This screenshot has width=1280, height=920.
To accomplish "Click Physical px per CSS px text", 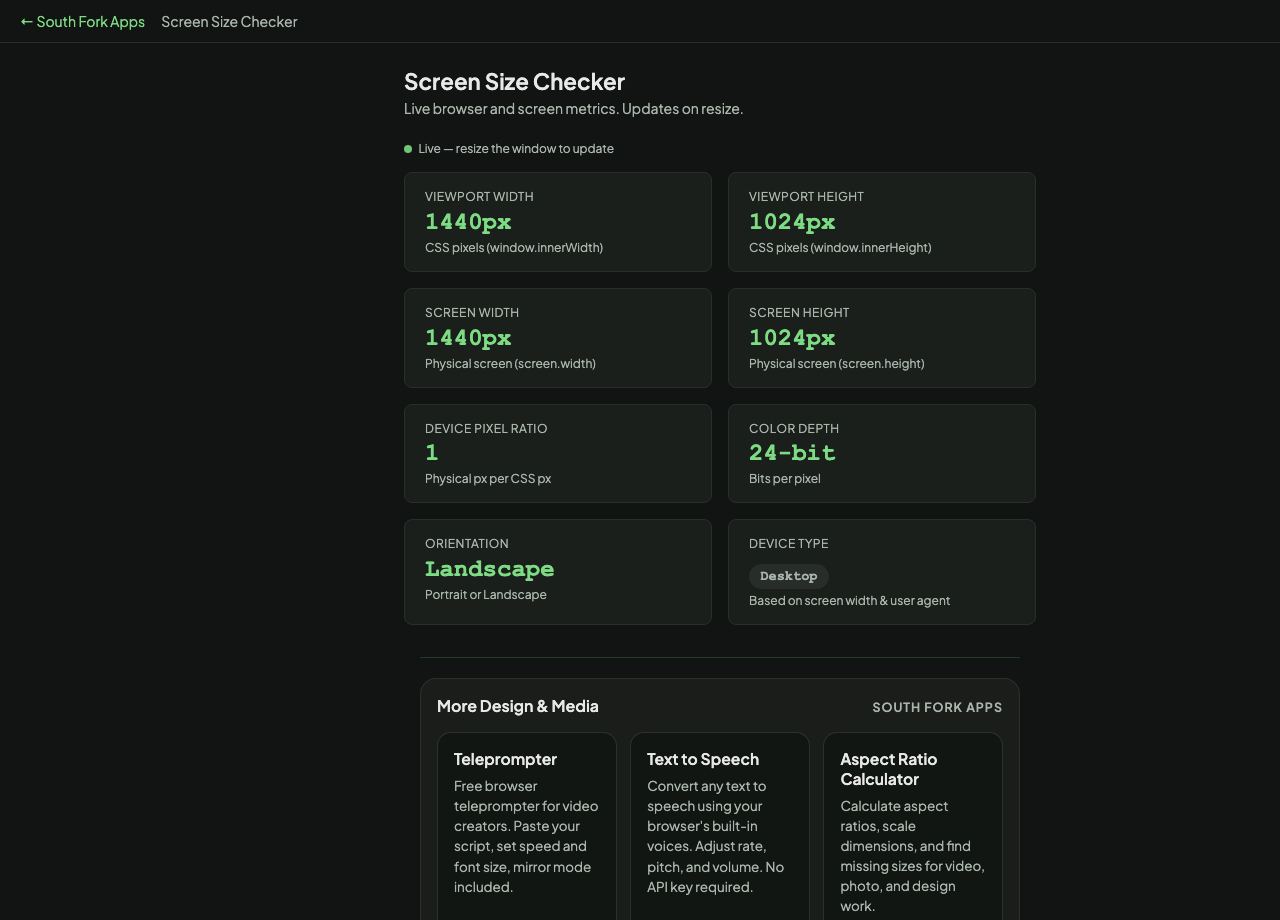I will point(488,478).
